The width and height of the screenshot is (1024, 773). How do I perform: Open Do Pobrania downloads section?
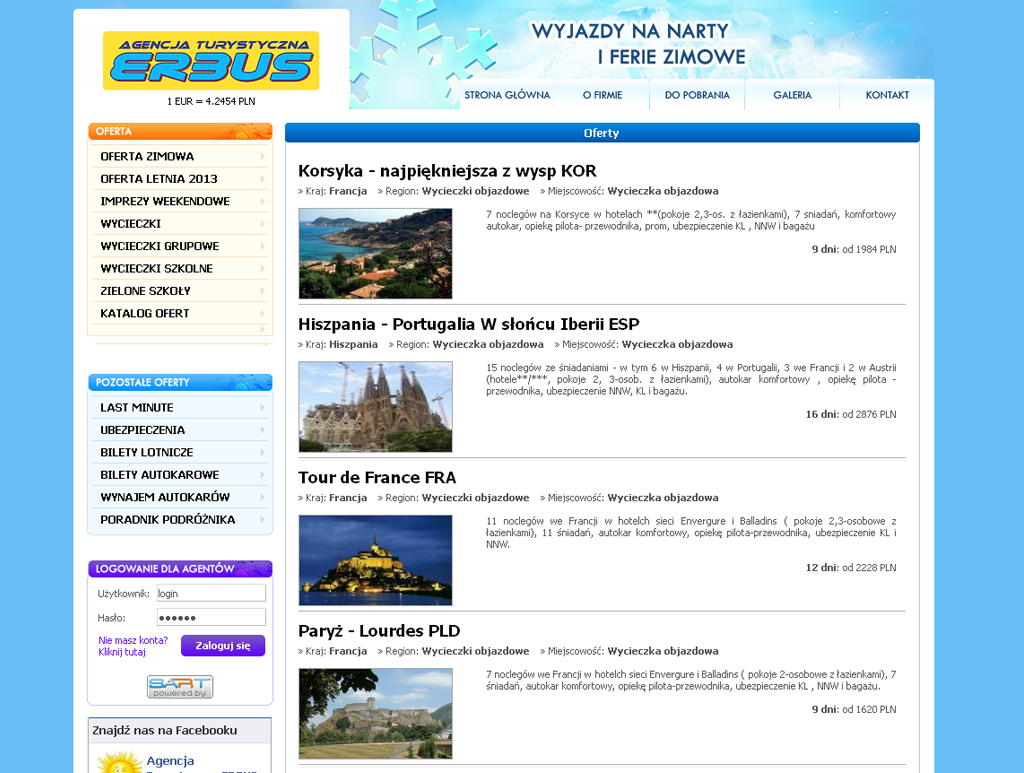tap(697, 95)
